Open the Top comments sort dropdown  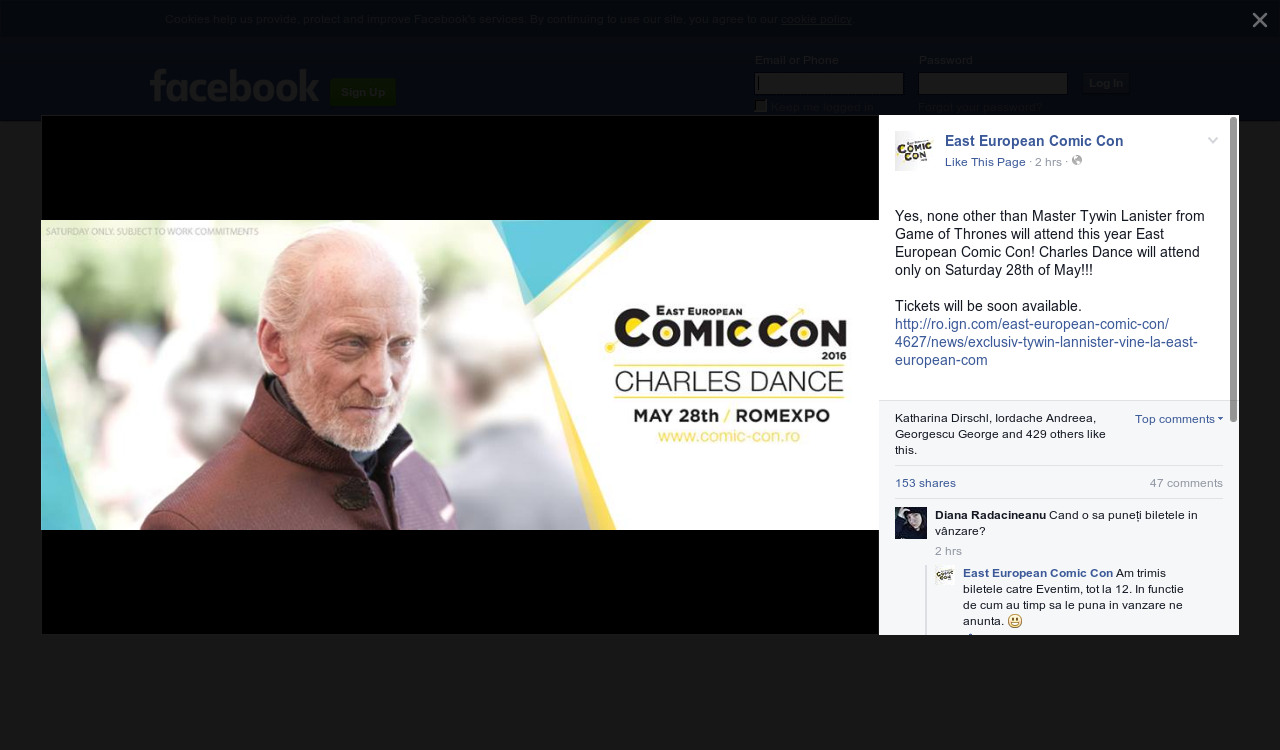(x=1179, y=419)
